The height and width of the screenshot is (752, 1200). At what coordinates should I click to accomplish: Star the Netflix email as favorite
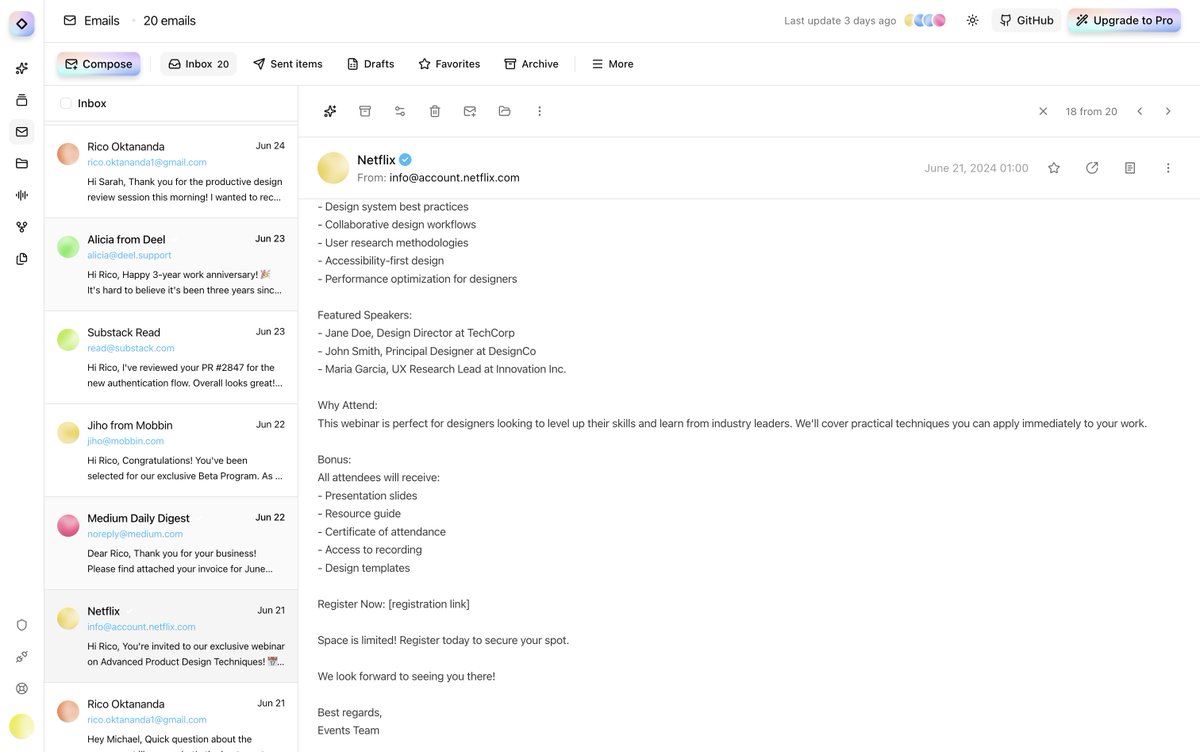(x=1054, y=168)
